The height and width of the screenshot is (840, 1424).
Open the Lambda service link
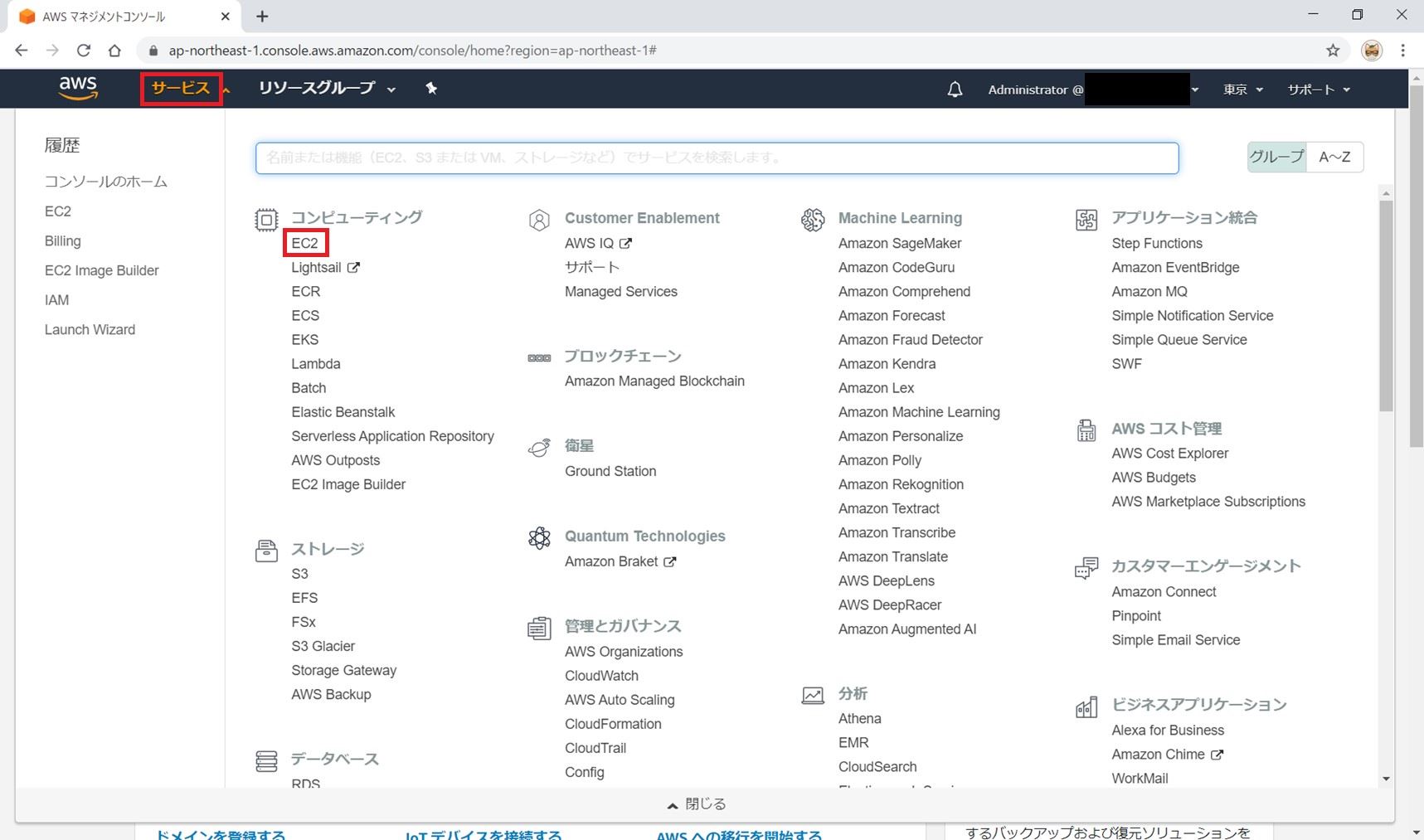click(x=315, y=364)
